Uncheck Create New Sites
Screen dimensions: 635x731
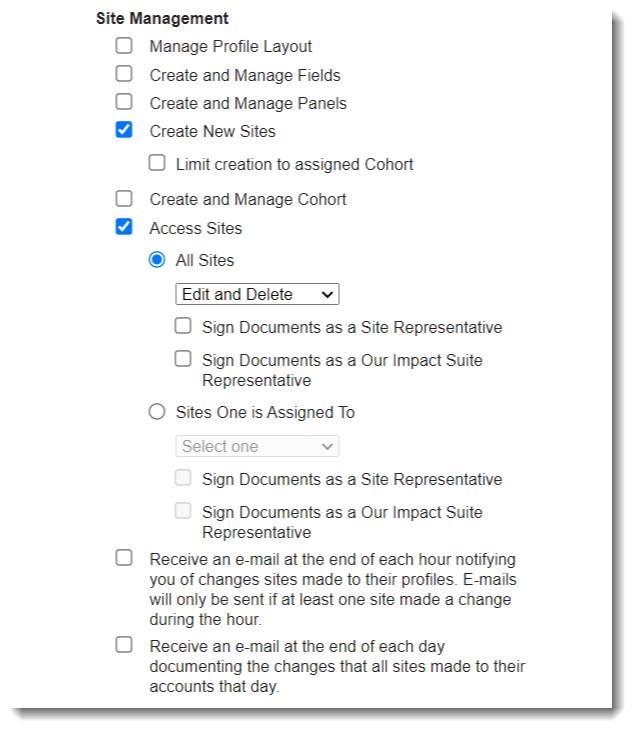[x=124, y=130]
